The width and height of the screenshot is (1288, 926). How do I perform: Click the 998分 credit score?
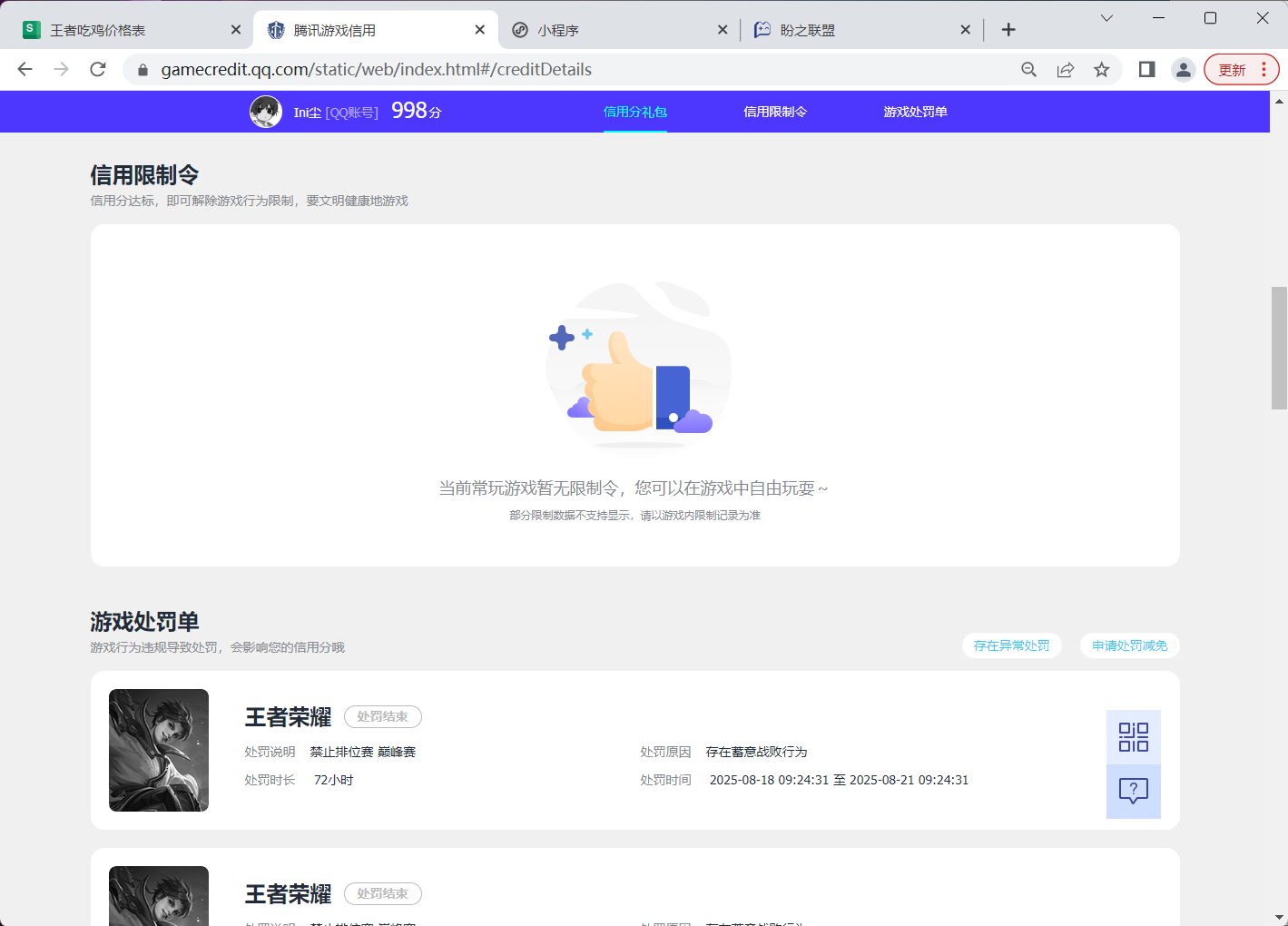pyautogui.click(x=417, y=111)
